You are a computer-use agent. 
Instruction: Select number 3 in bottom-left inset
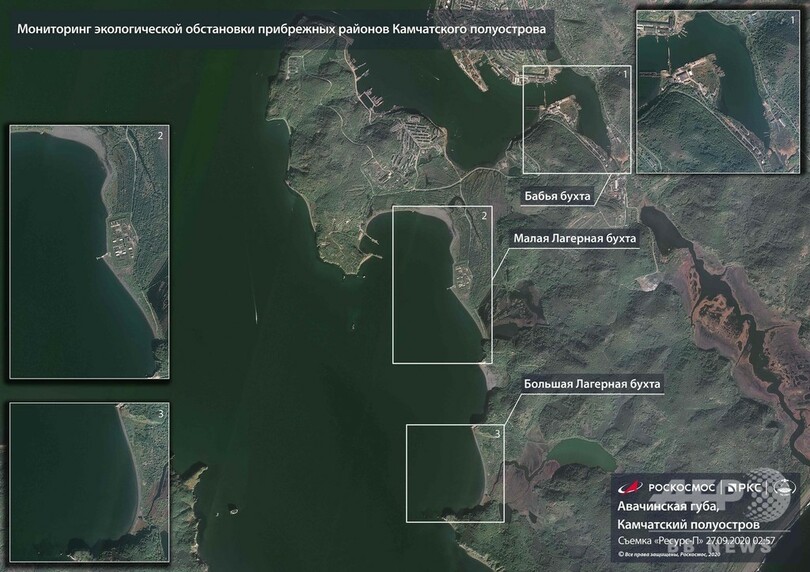[159, 411]
